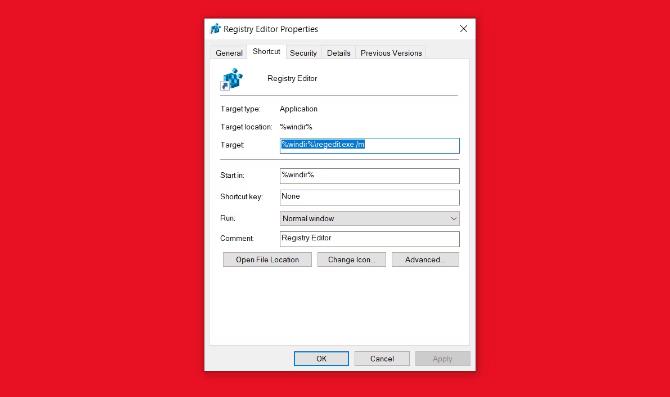Screen dimensions: 670x397
Task: Click the Change Icon button
Action: 351,259
